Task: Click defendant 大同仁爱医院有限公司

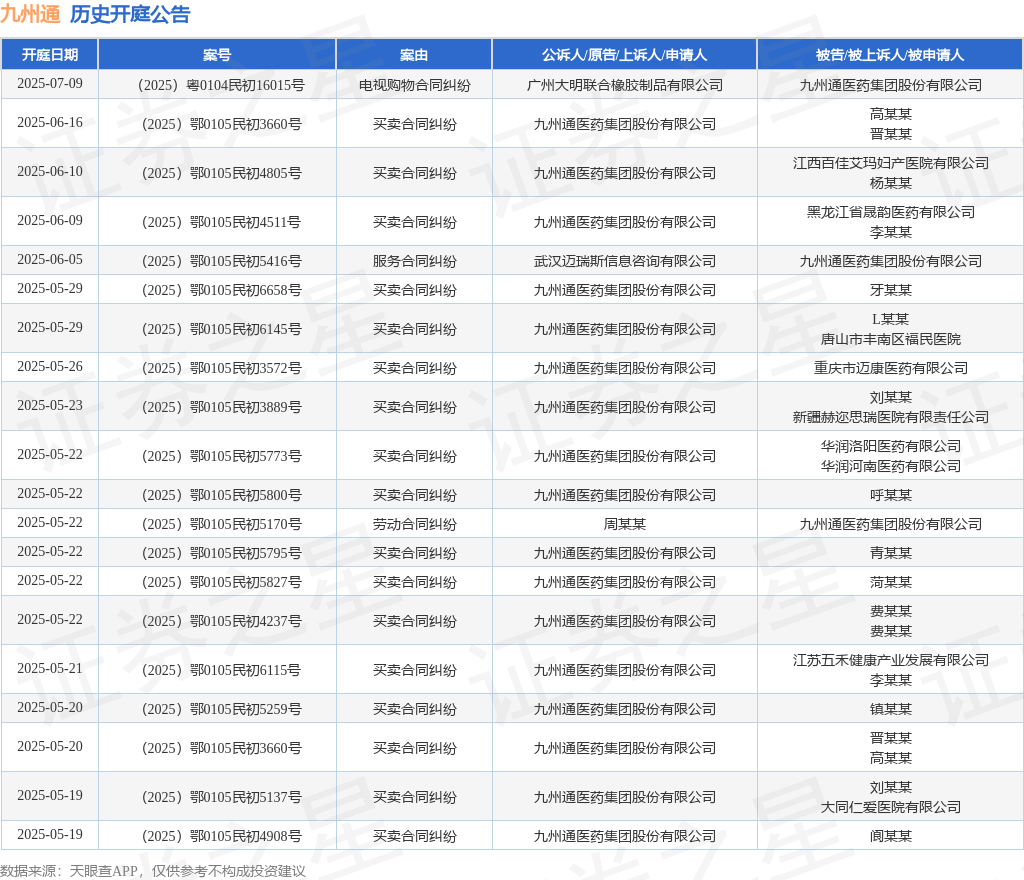Action: tap(891, 807)
